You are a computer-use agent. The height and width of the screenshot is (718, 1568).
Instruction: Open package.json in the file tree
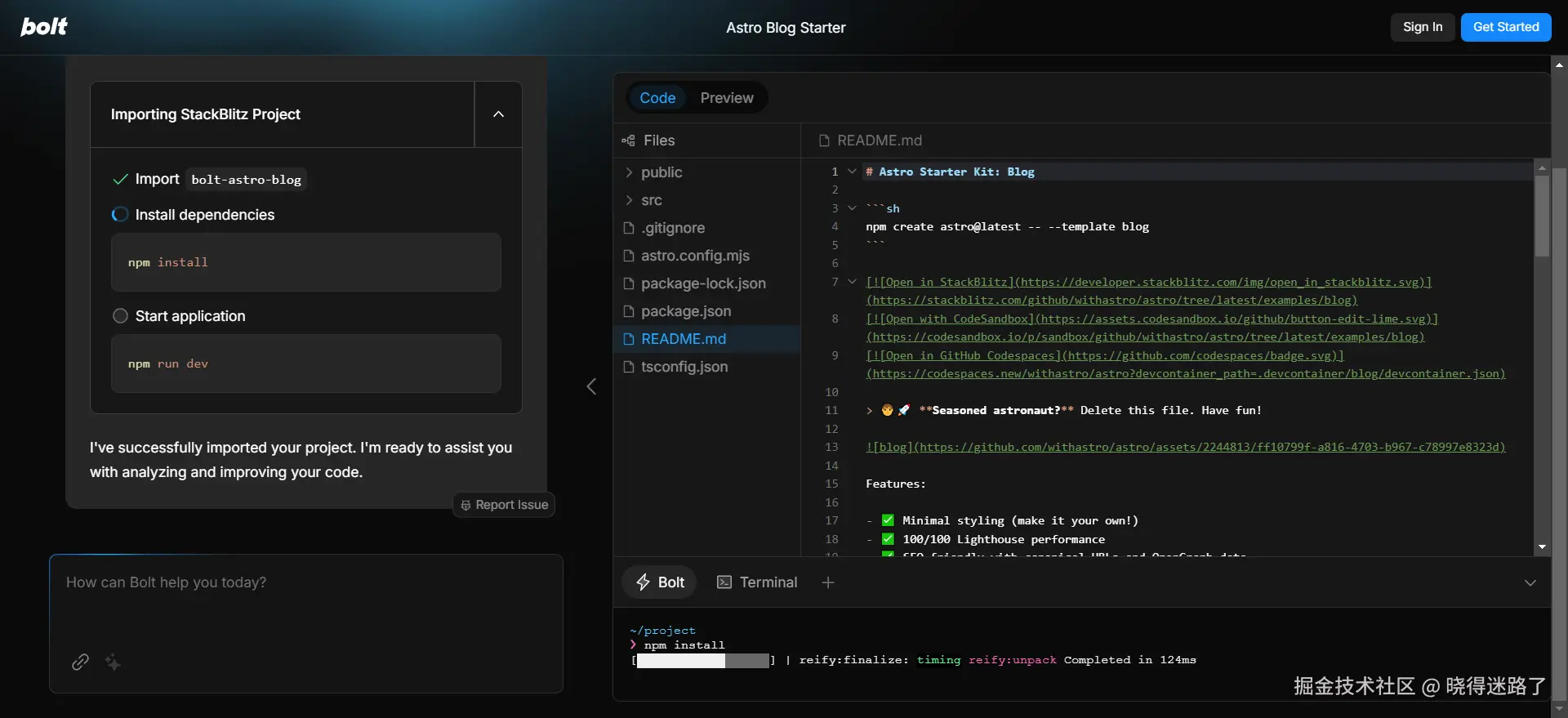pyautogui.click(x=706, y=311)
